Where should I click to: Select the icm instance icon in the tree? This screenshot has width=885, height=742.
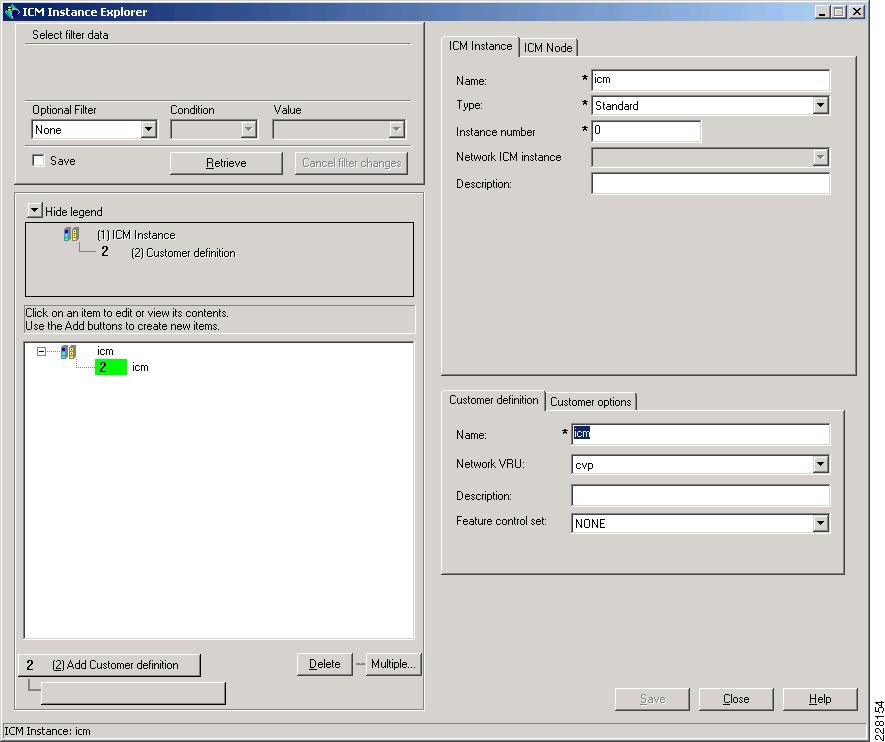68,352
